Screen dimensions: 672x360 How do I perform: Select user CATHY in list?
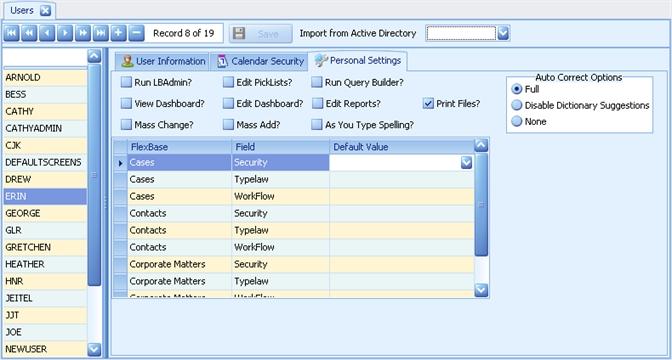pyautogui.click(x=45, y=111)
